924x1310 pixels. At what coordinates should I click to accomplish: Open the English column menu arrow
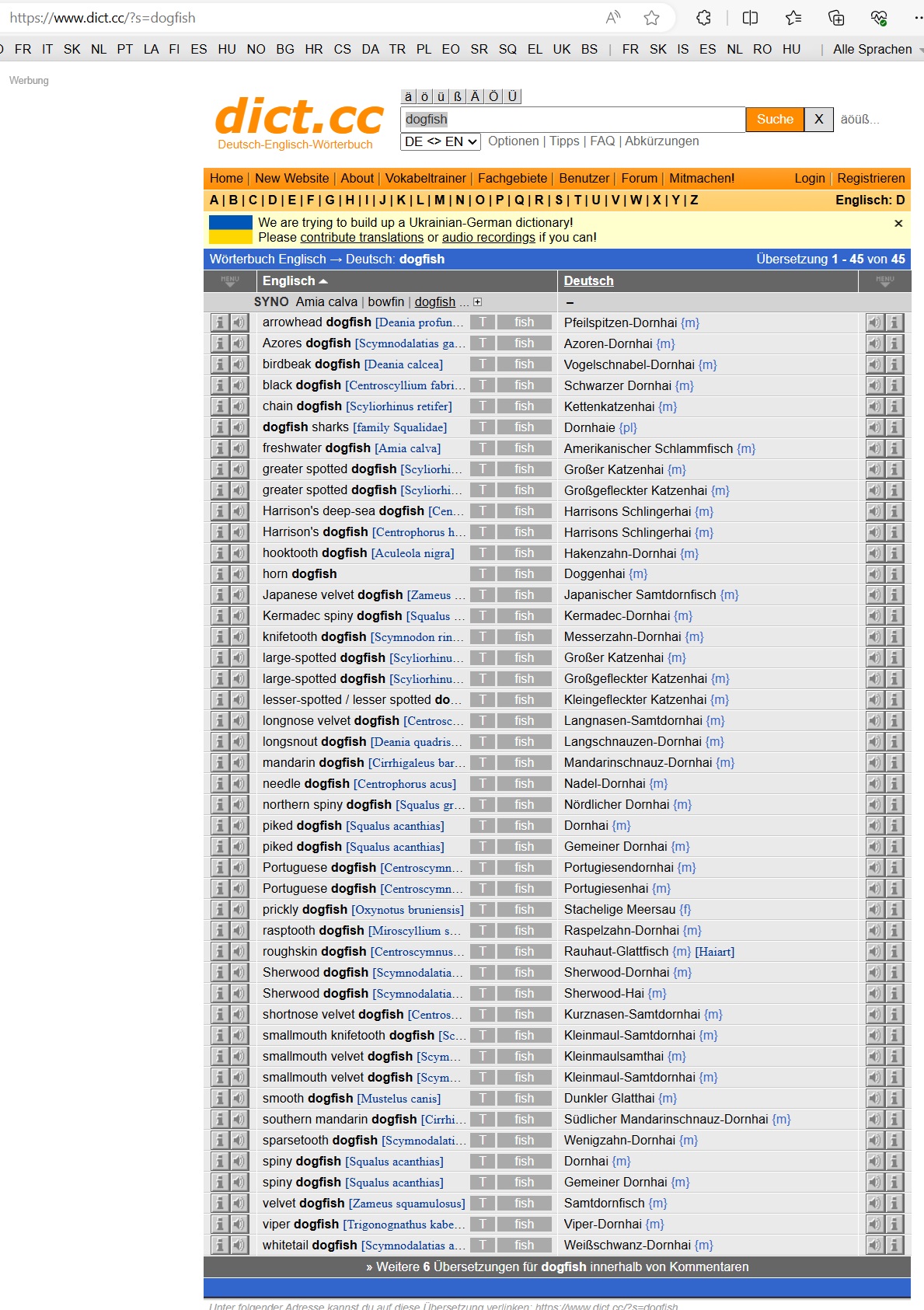(x=229, y=281)
